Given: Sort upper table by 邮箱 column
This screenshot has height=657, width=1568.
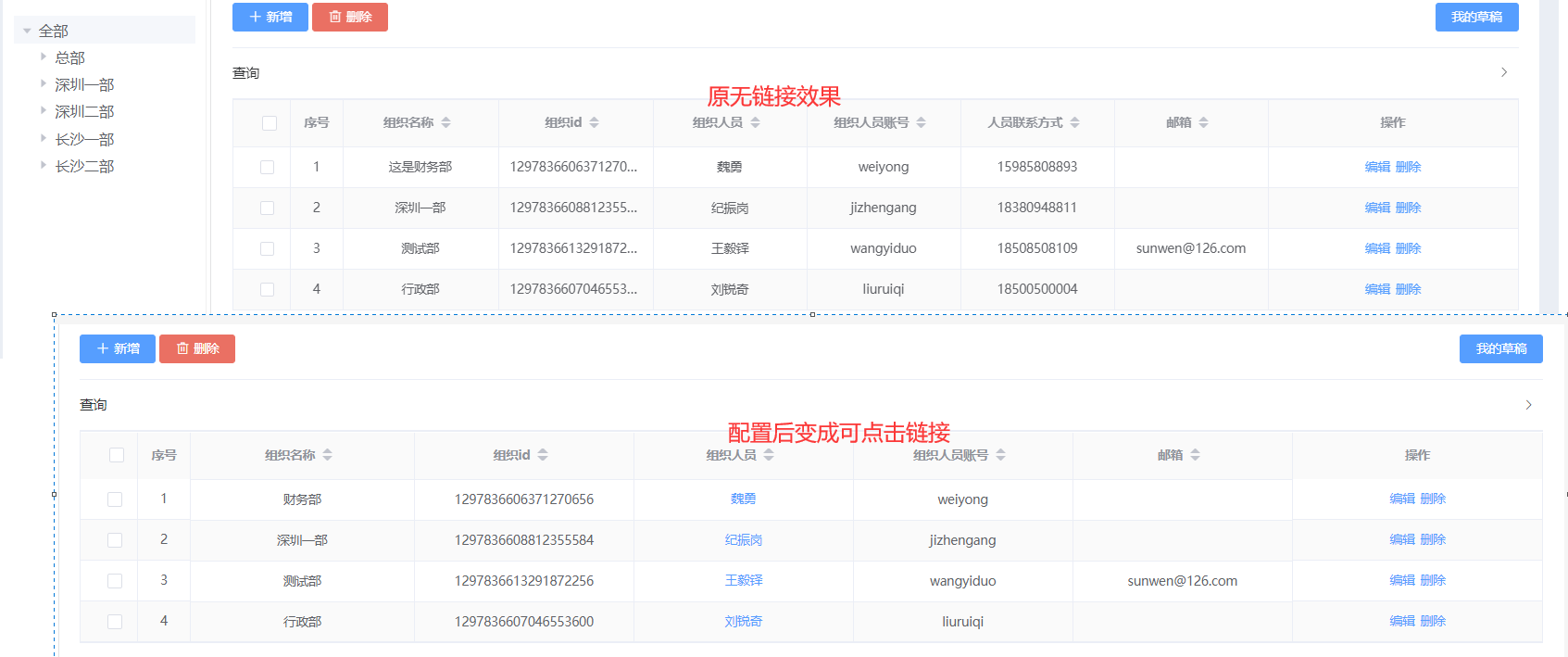Looking at the screenshot, I should pos(1203,122).
